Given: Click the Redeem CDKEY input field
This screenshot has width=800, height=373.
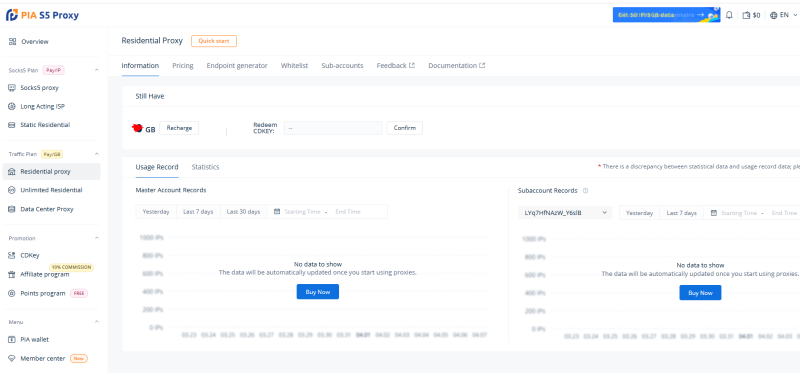Looking at the screenshot, I should [x=333, y=128].
